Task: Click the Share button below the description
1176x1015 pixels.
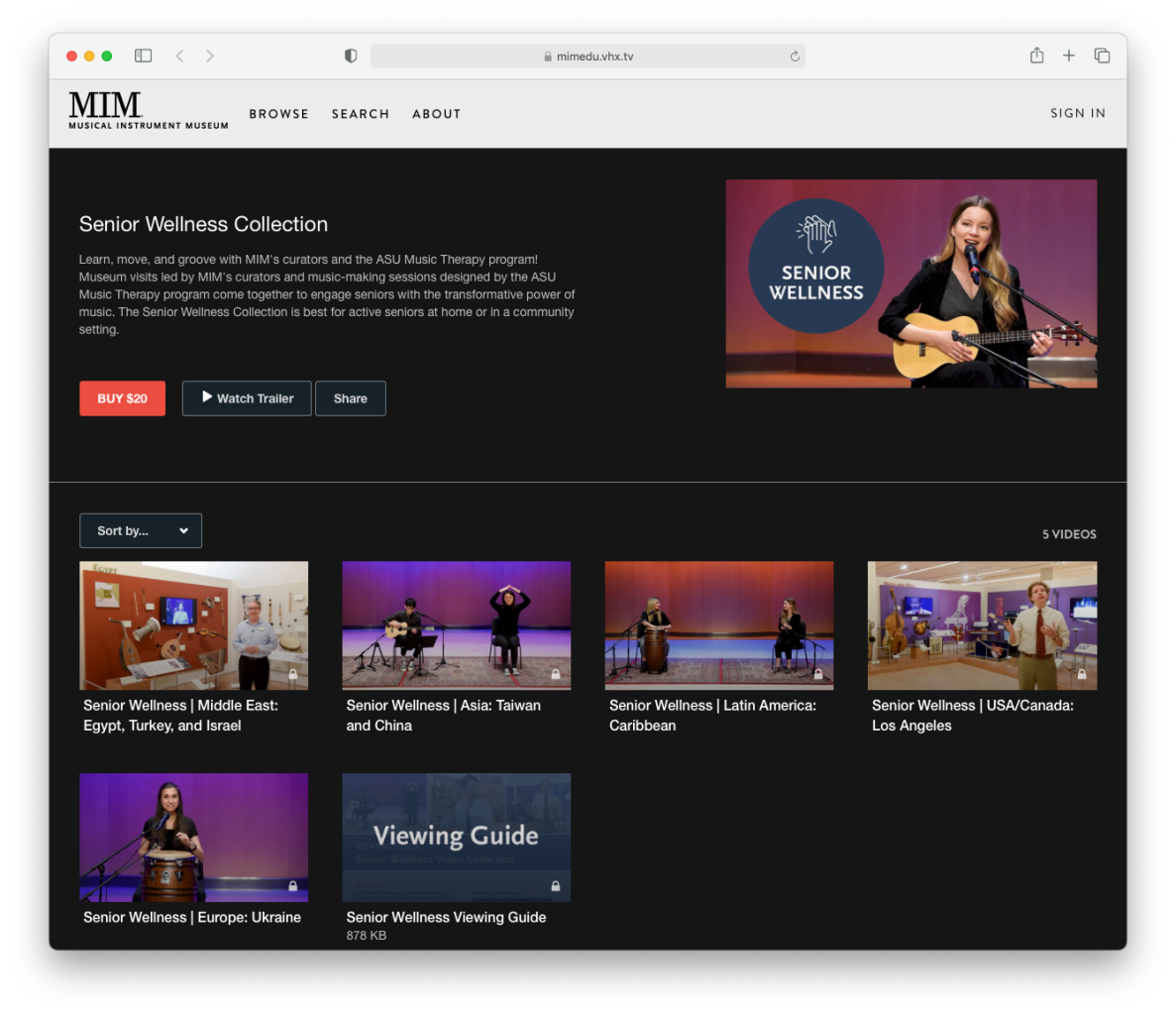Action: click(x=351, y=398)
